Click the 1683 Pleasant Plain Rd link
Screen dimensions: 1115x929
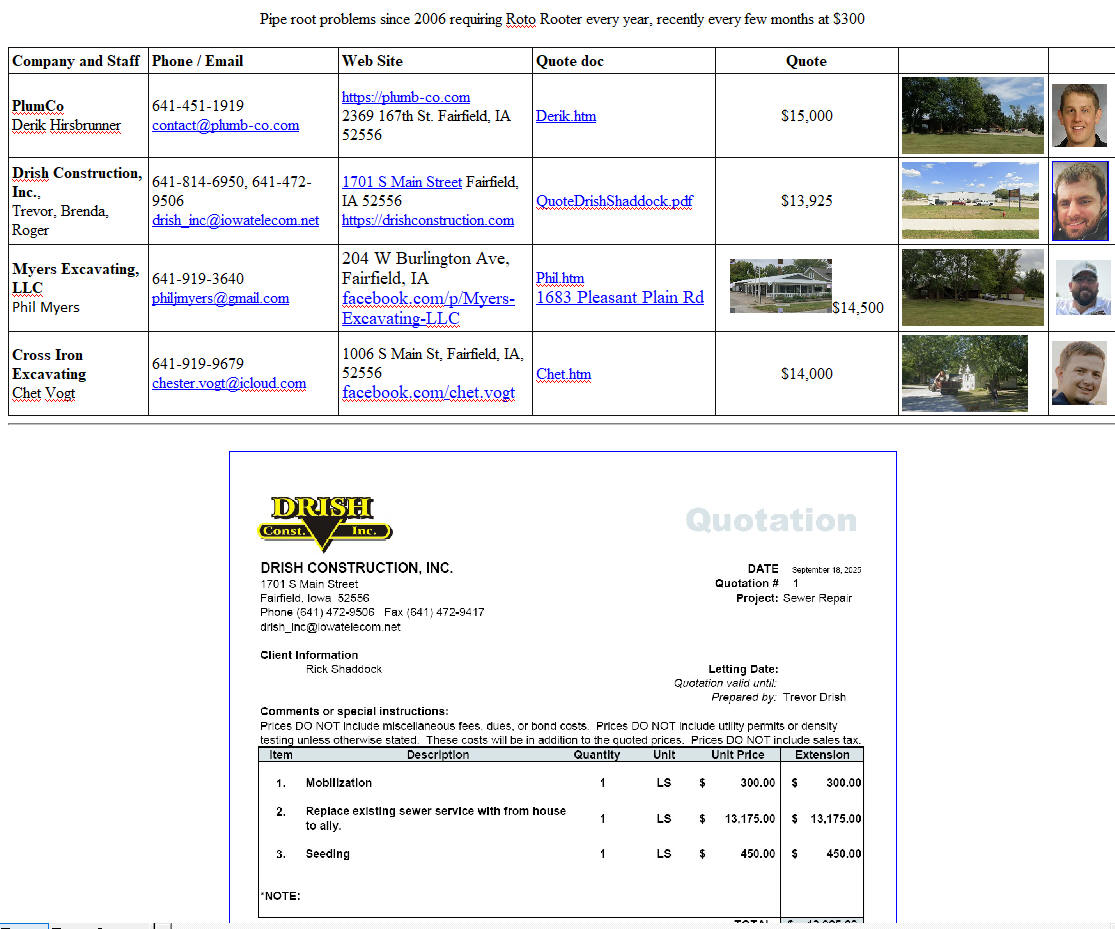(619, 297)
